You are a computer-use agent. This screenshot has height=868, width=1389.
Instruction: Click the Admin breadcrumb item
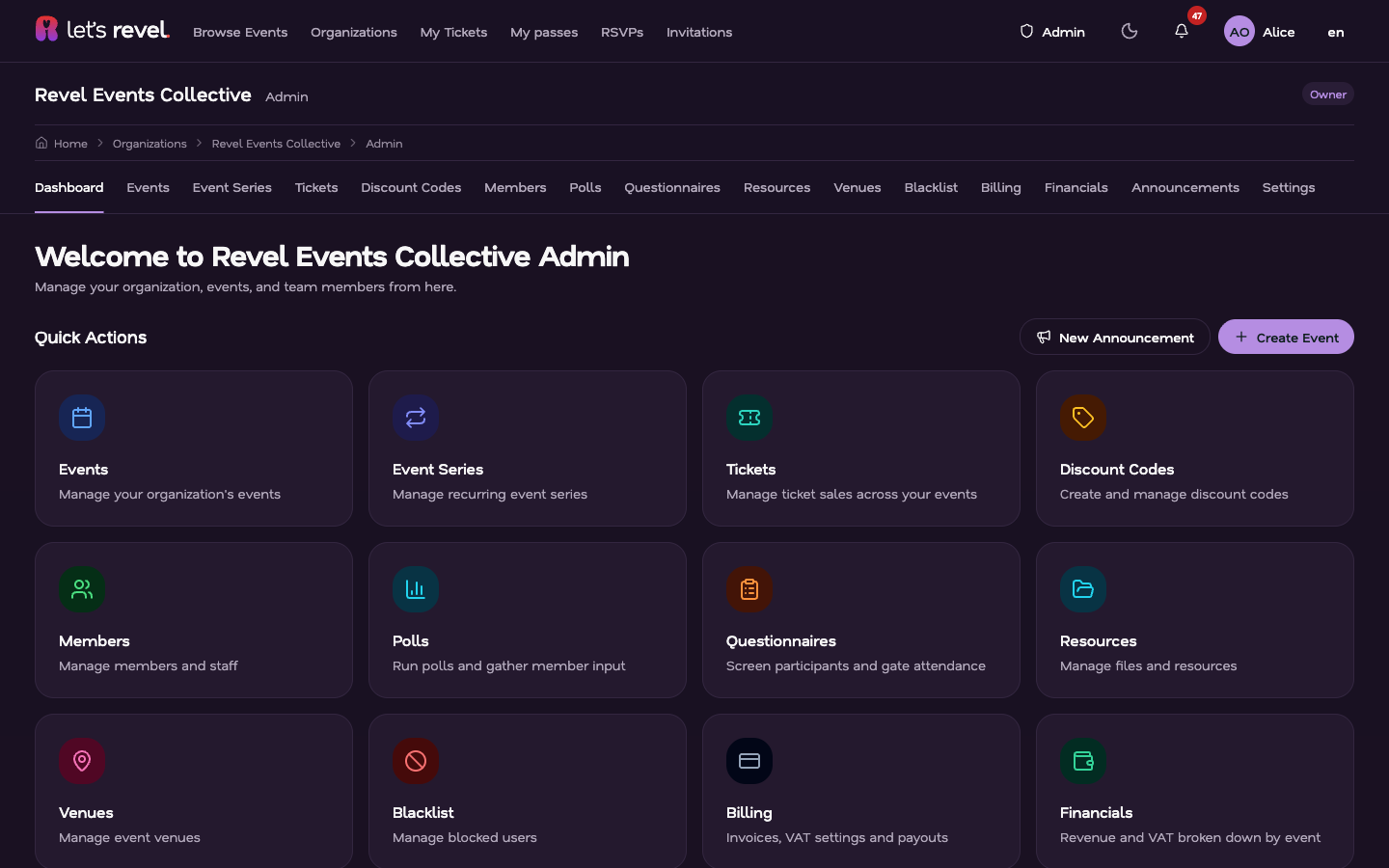click(x=384, y=144)
